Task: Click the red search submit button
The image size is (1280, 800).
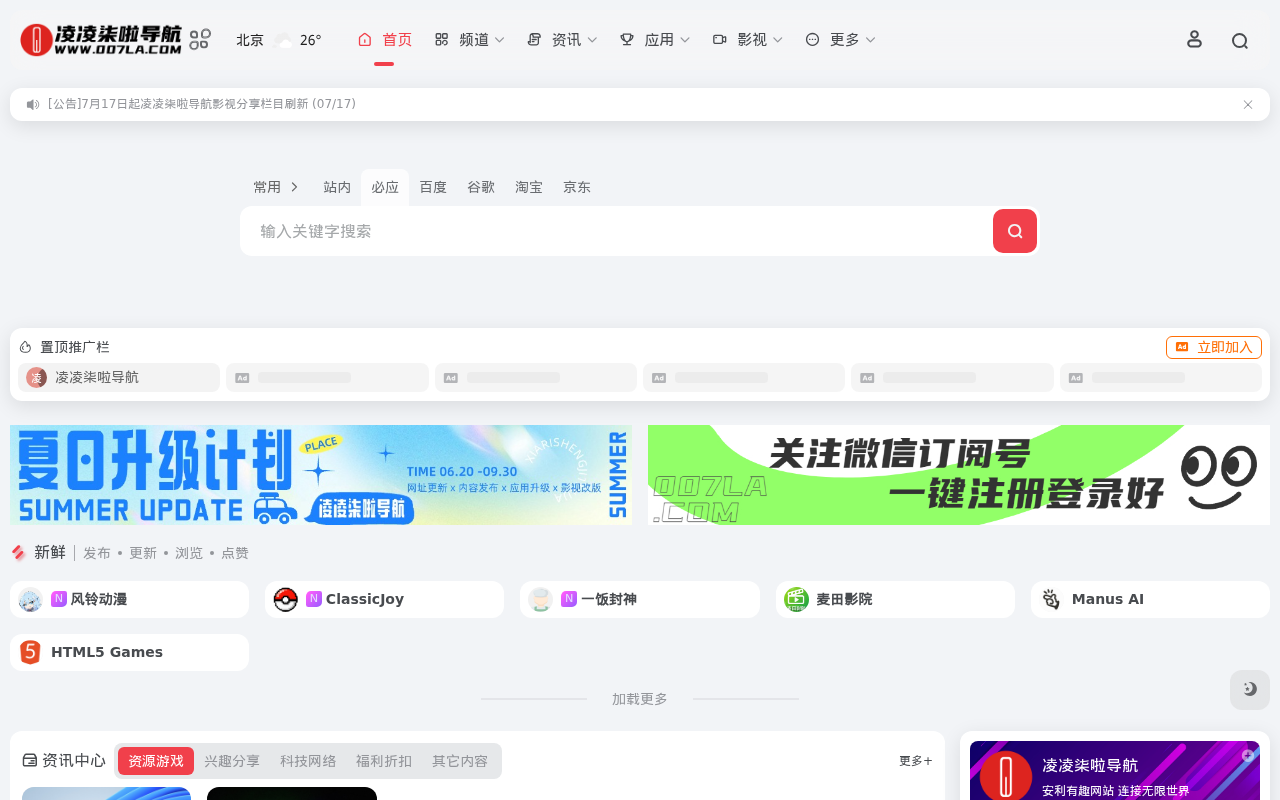Action: coord(1014,231)
